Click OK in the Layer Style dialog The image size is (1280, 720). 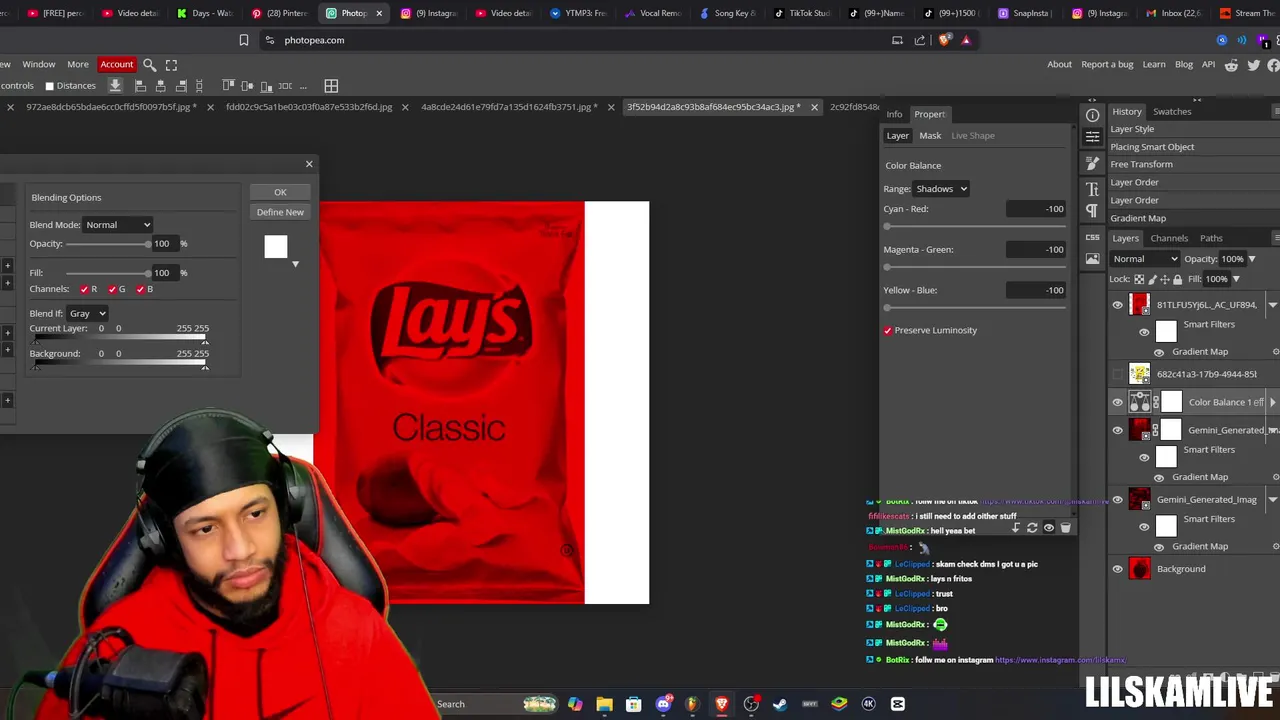[280, 192]
